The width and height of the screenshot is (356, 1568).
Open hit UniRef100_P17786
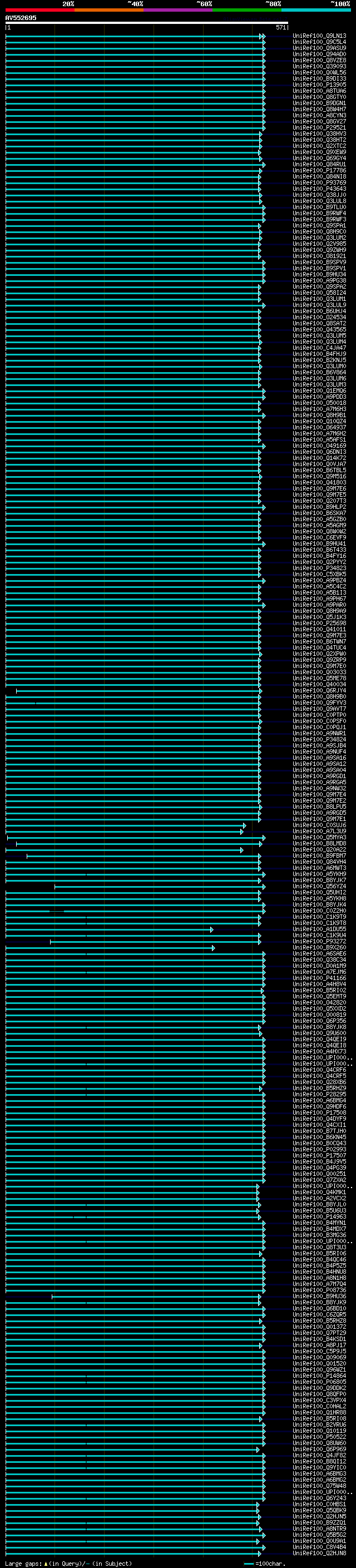pyautogui.click(x=319, y=170)
